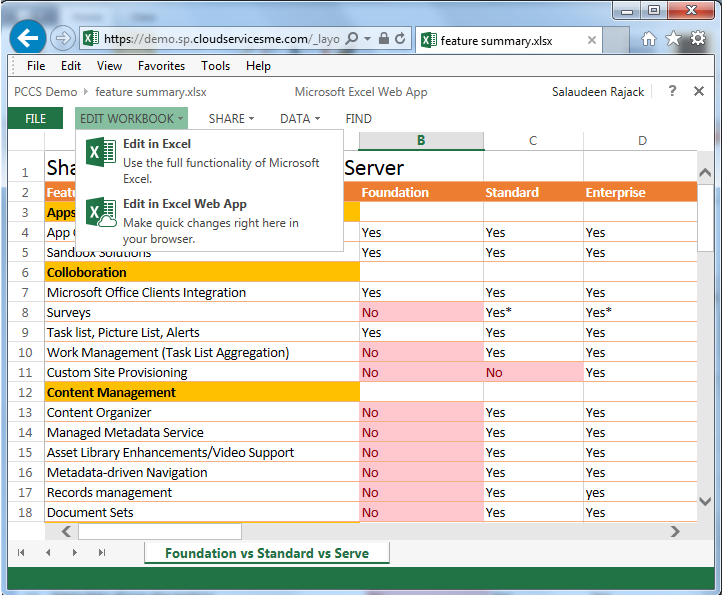Select the Surveys cell
722x595 pixels.
pyautogui.click(x=202, y=312)
